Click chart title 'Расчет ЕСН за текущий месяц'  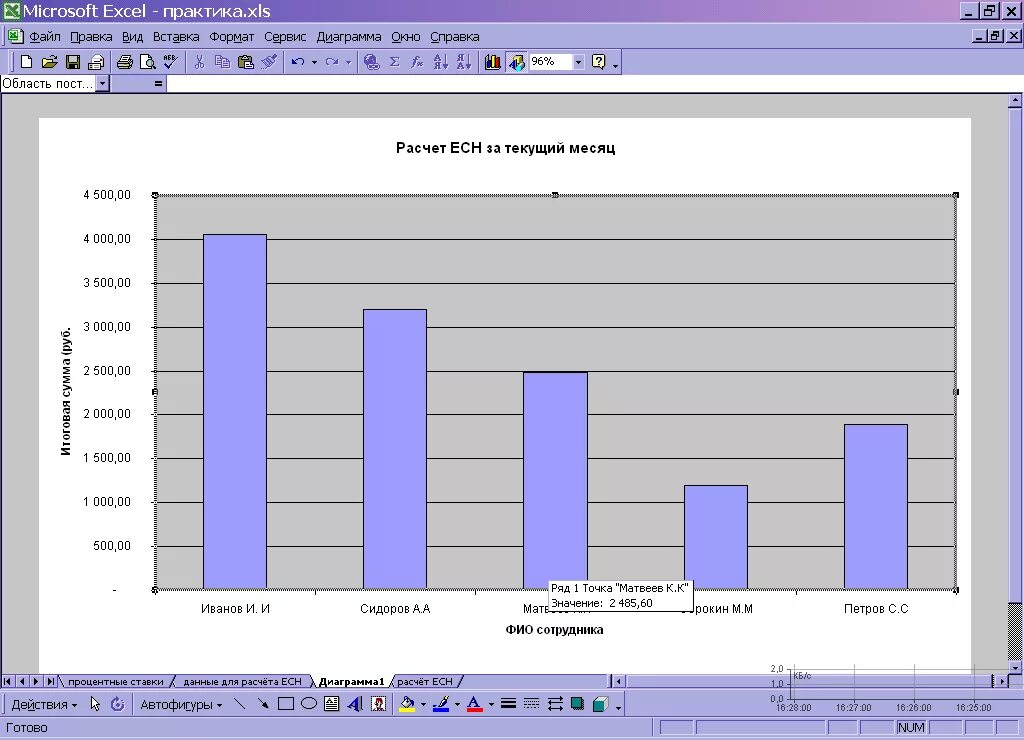505,148
